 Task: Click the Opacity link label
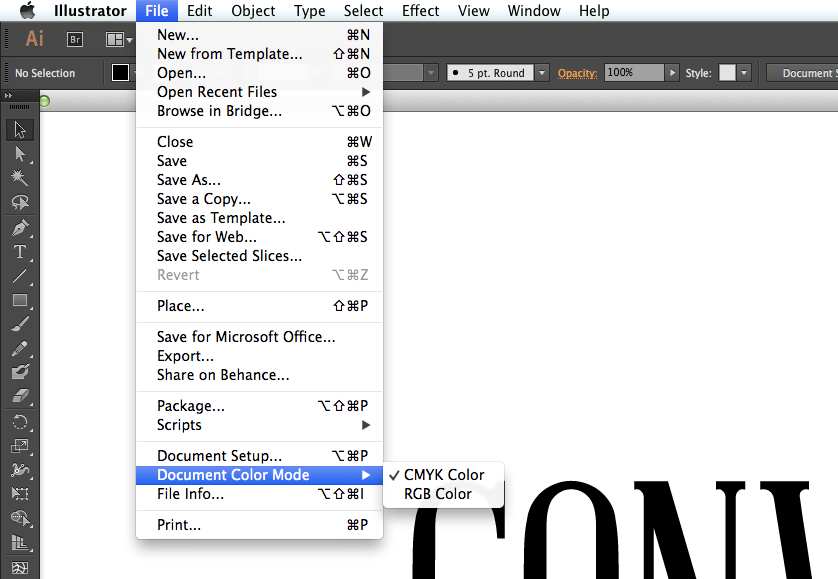click(x=577, y=73)
